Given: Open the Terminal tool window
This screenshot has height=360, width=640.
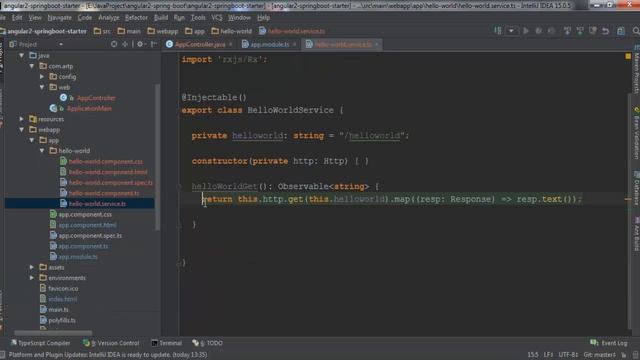Looking at the screenshot, I should pos(167,343).
